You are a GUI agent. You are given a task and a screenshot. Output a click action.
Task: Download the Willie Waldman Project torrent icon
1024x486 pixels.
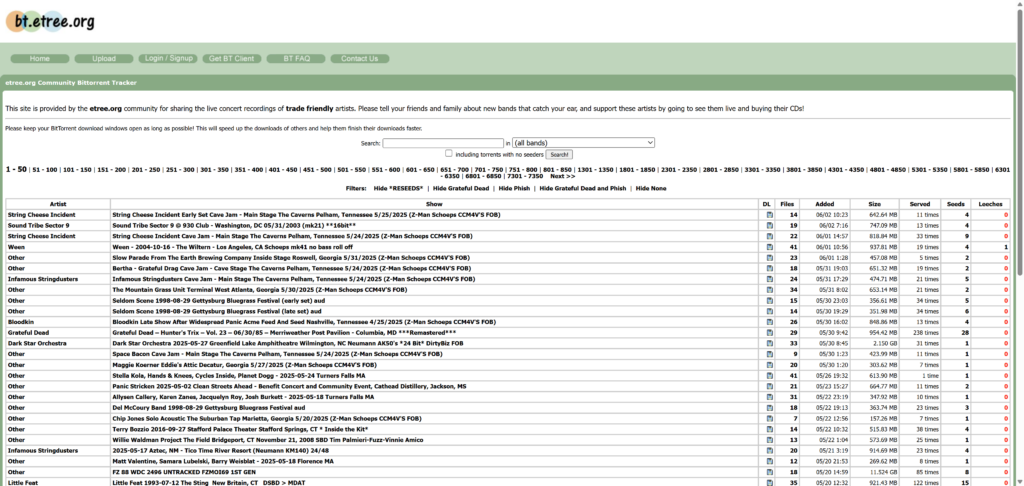coord(769,440)
